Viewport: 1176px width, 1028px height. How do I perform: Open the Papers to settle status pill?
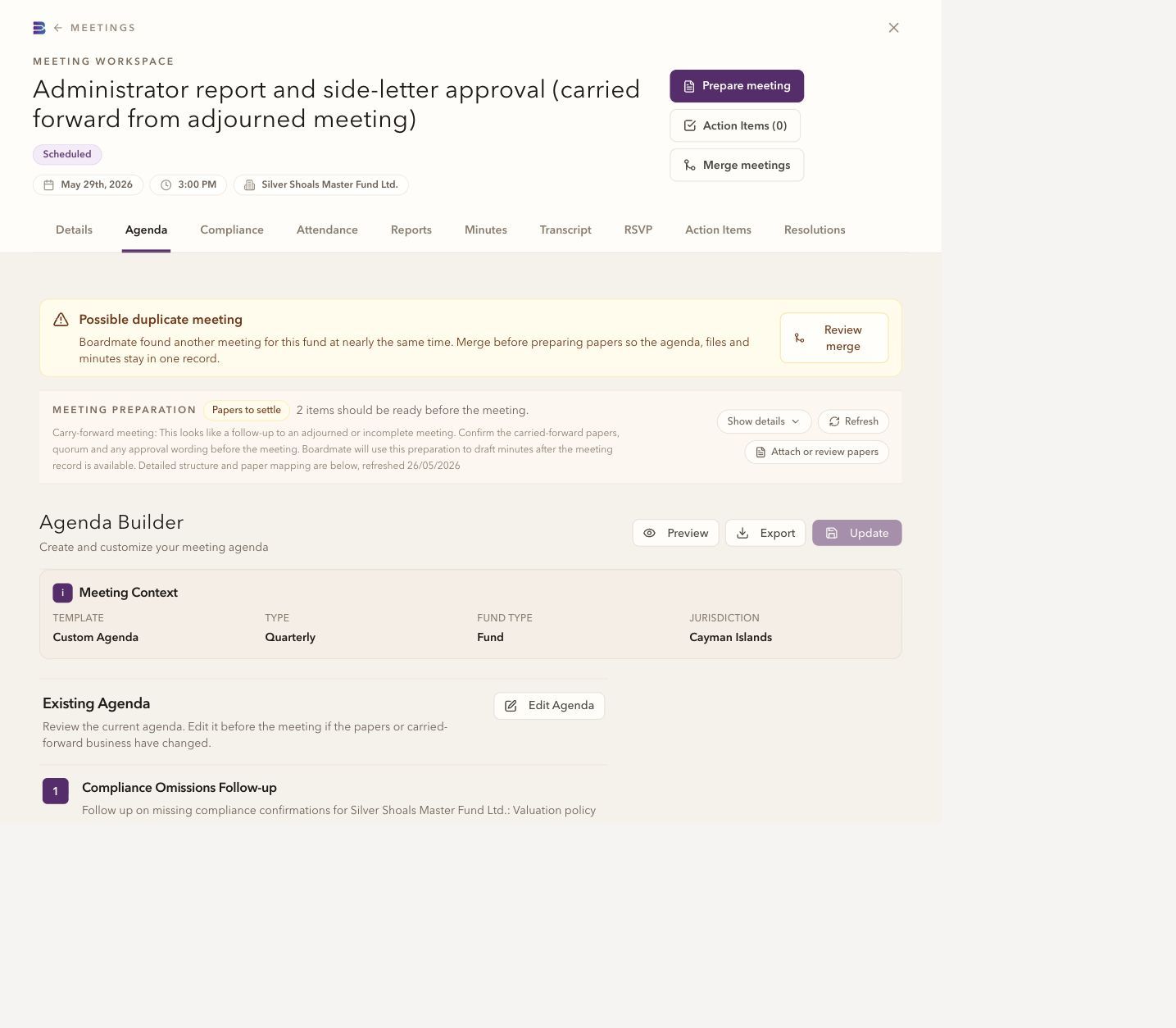pos(247,410)
